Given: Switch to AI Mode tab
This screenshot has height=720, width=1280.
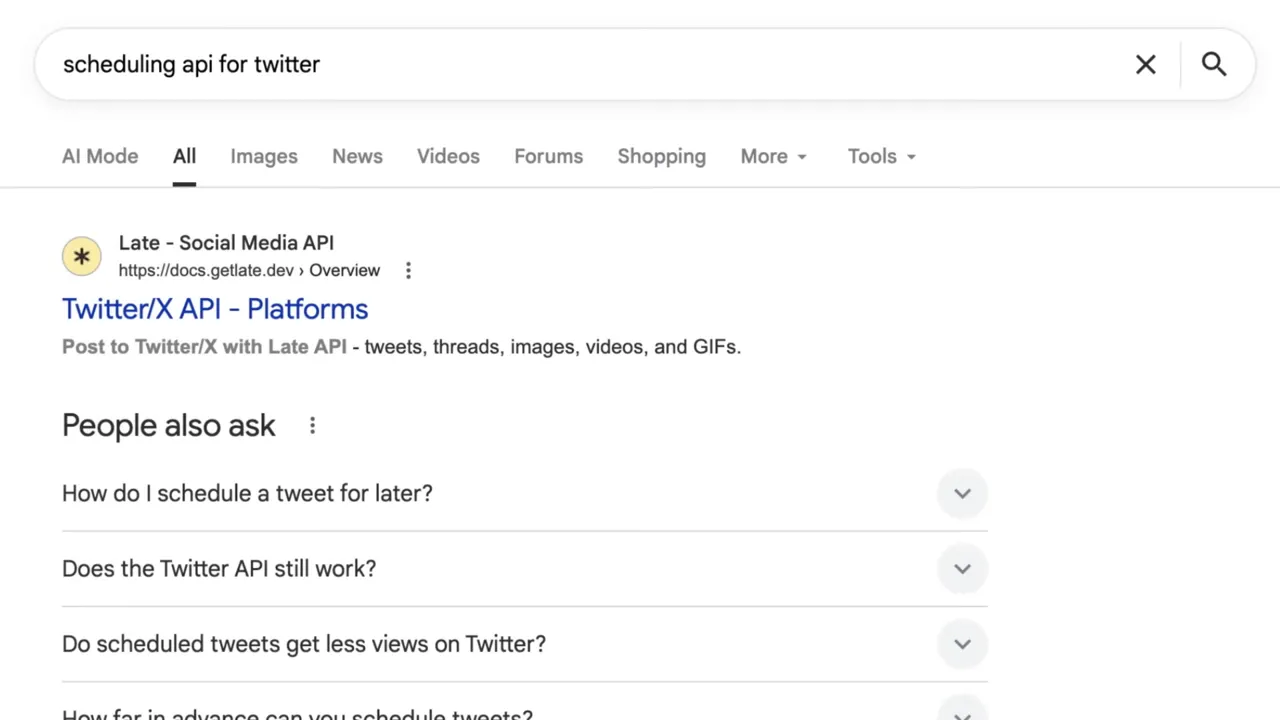Looking at the screenshot, I should tap(100, 156).
